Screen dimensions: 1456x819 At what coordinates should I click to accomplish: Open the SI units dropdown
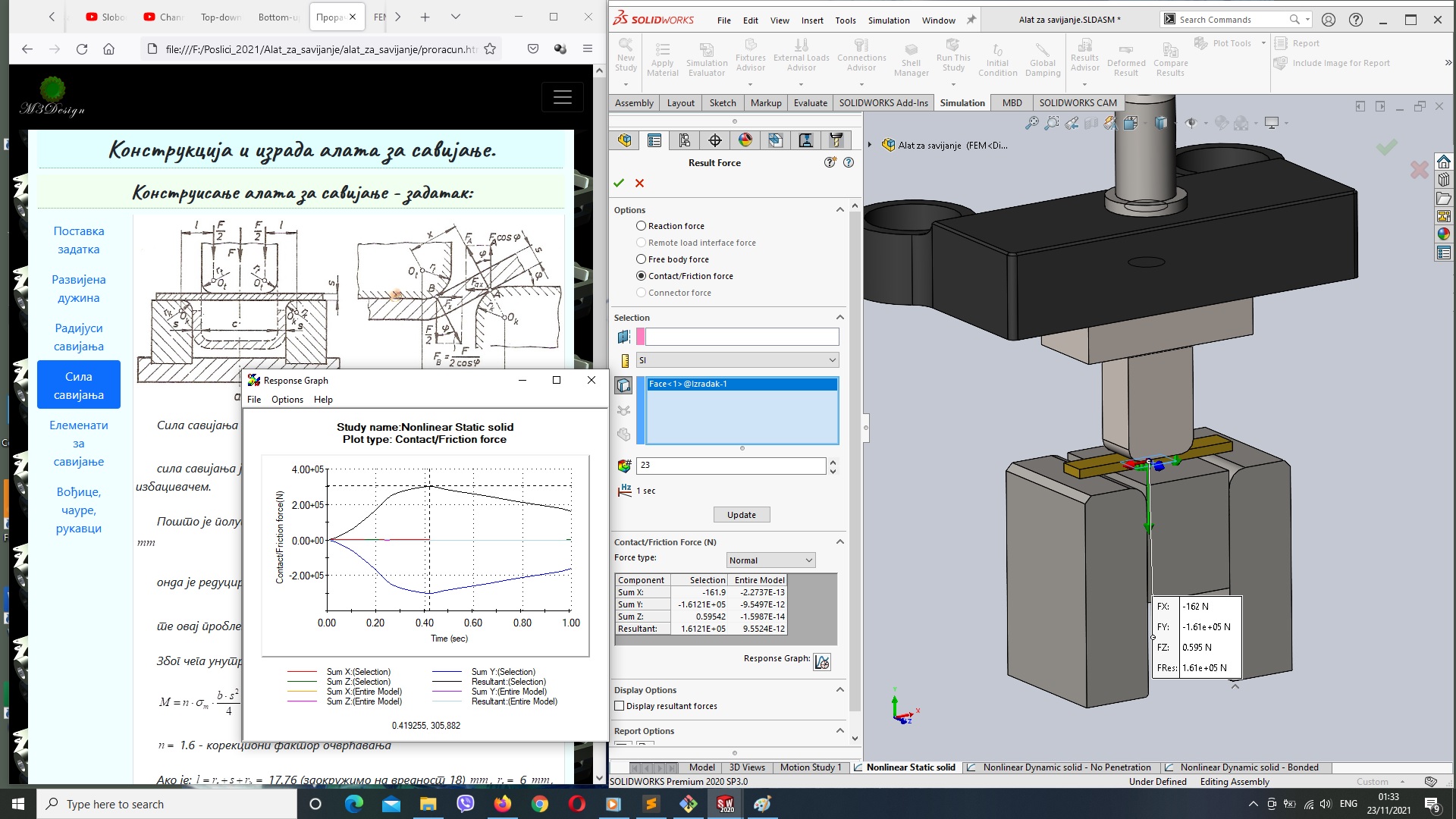point(738,360)
